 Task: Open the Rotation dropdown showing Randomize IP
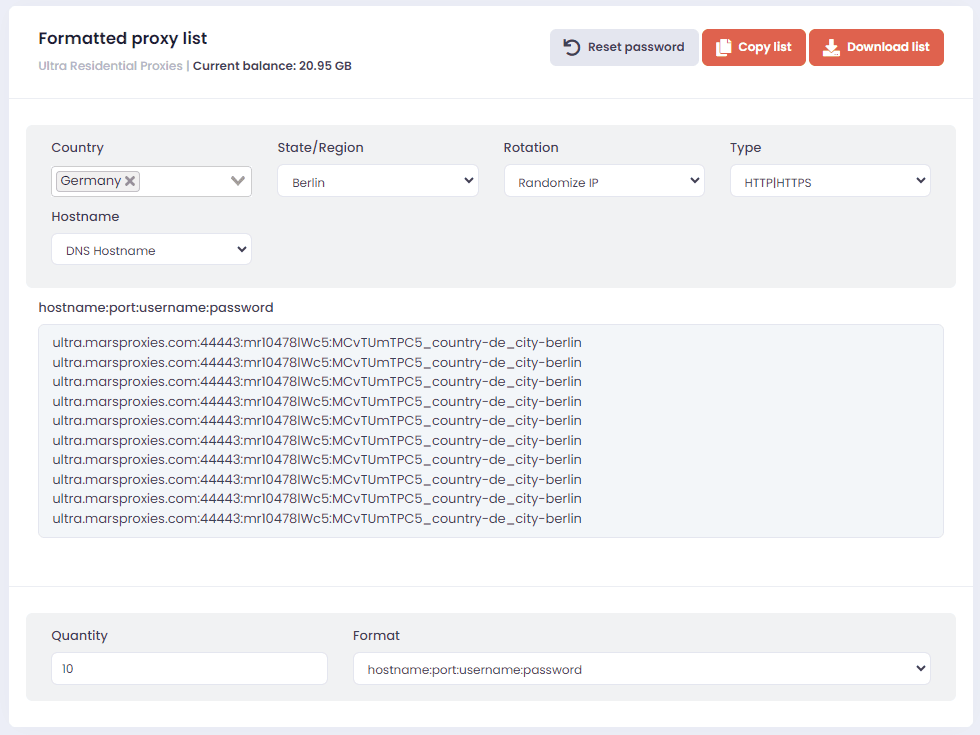pos(603,182)
